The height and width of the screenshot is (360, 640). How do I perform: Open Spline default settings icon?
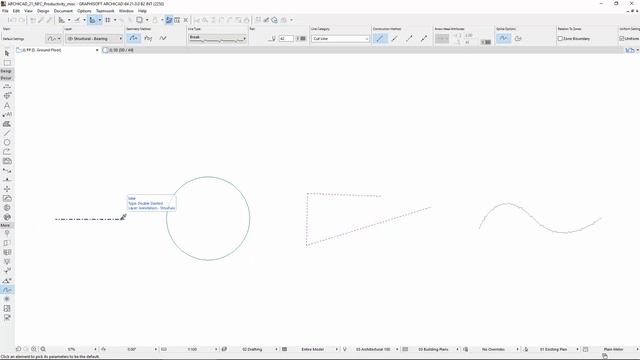pos(52,38)
